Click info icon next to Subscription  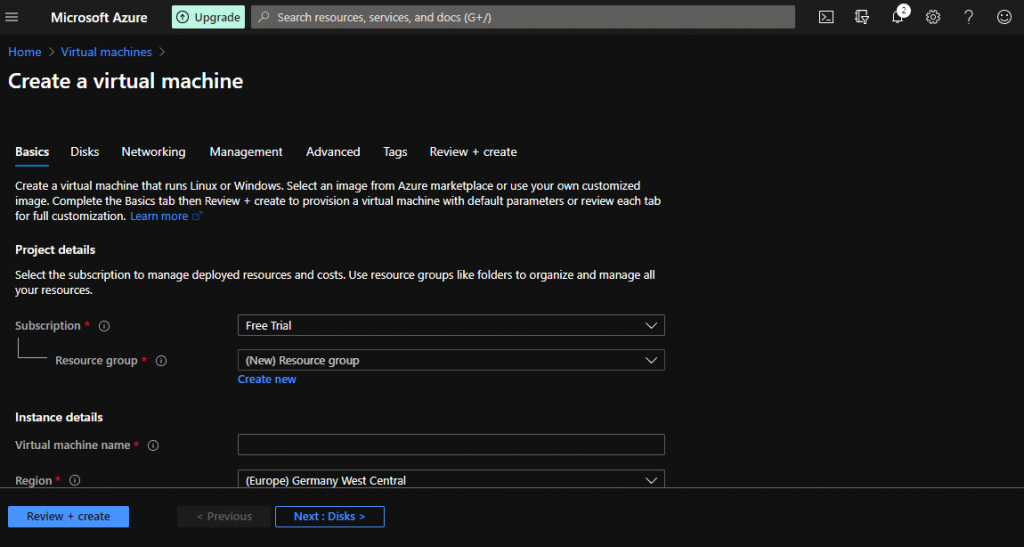[x=105, y=326]
